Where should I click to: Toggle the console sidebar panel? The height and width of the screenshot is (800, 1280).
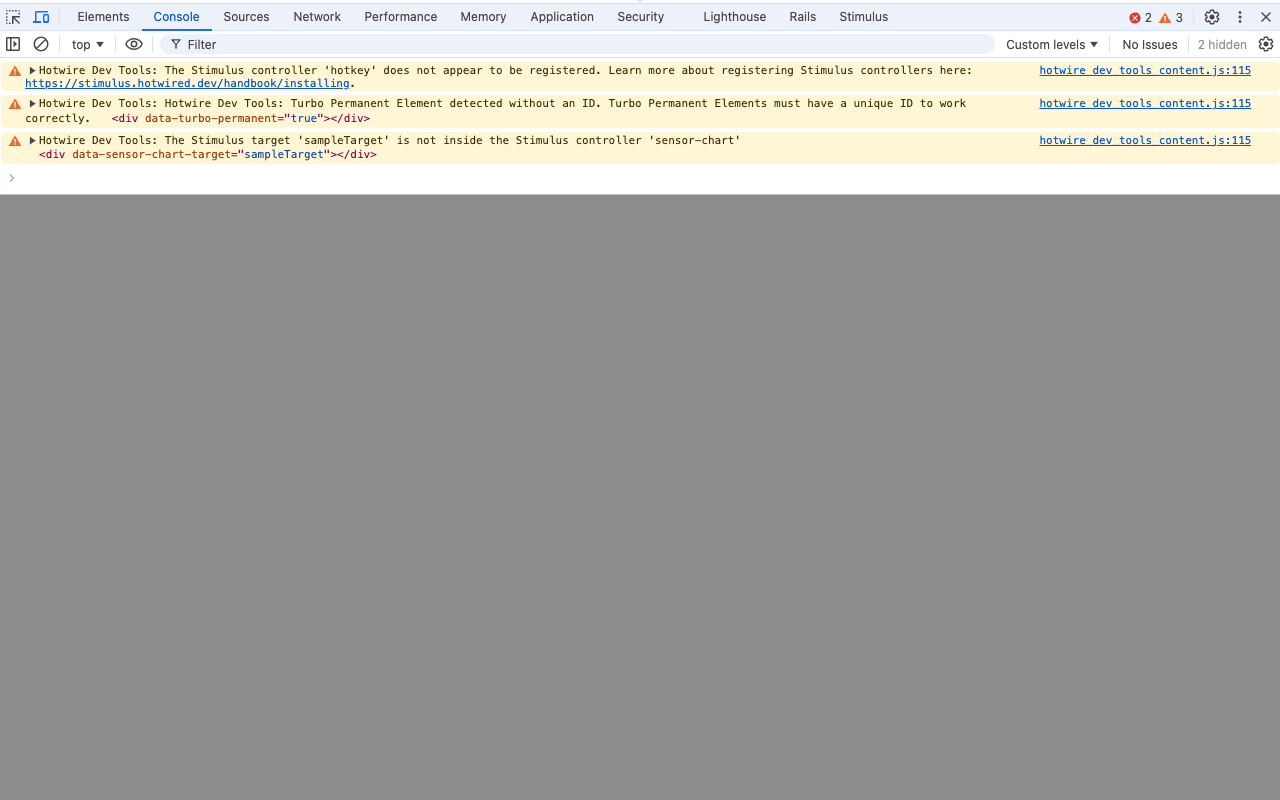[x=13, y=44]
